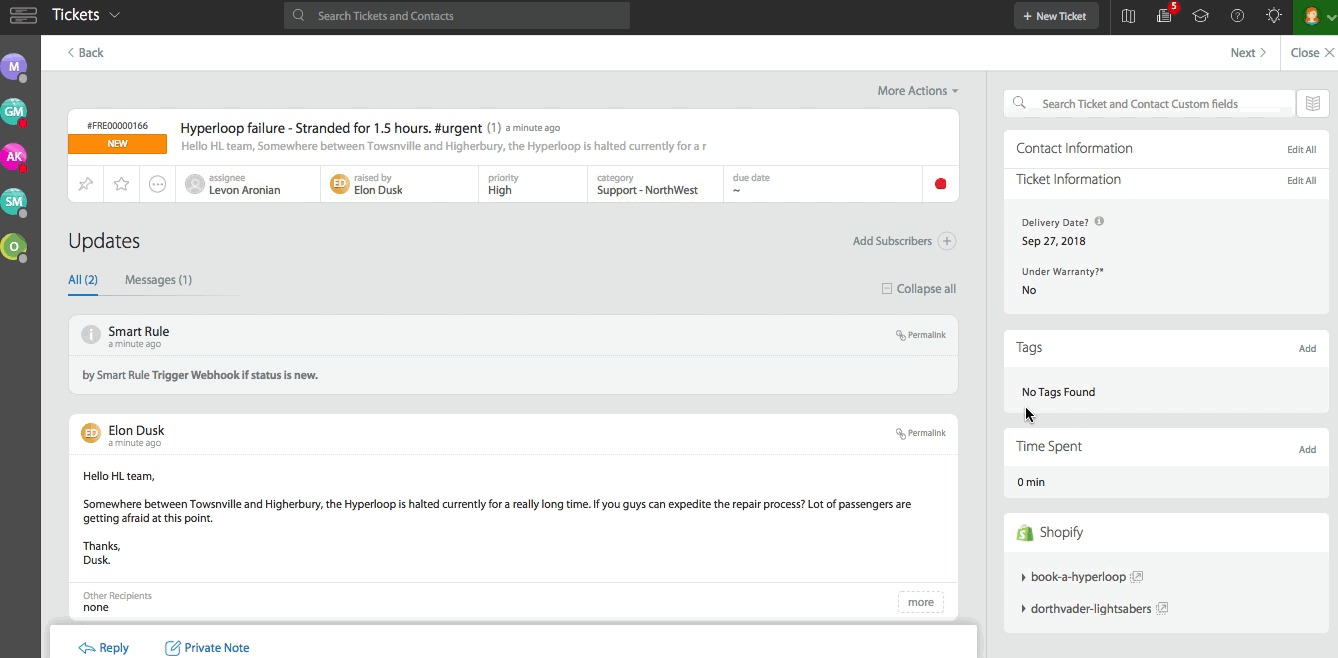This screenshot has width=1338, height=658.
Task: Switch to All (2) updates tab
Action: tap(83, 280)
